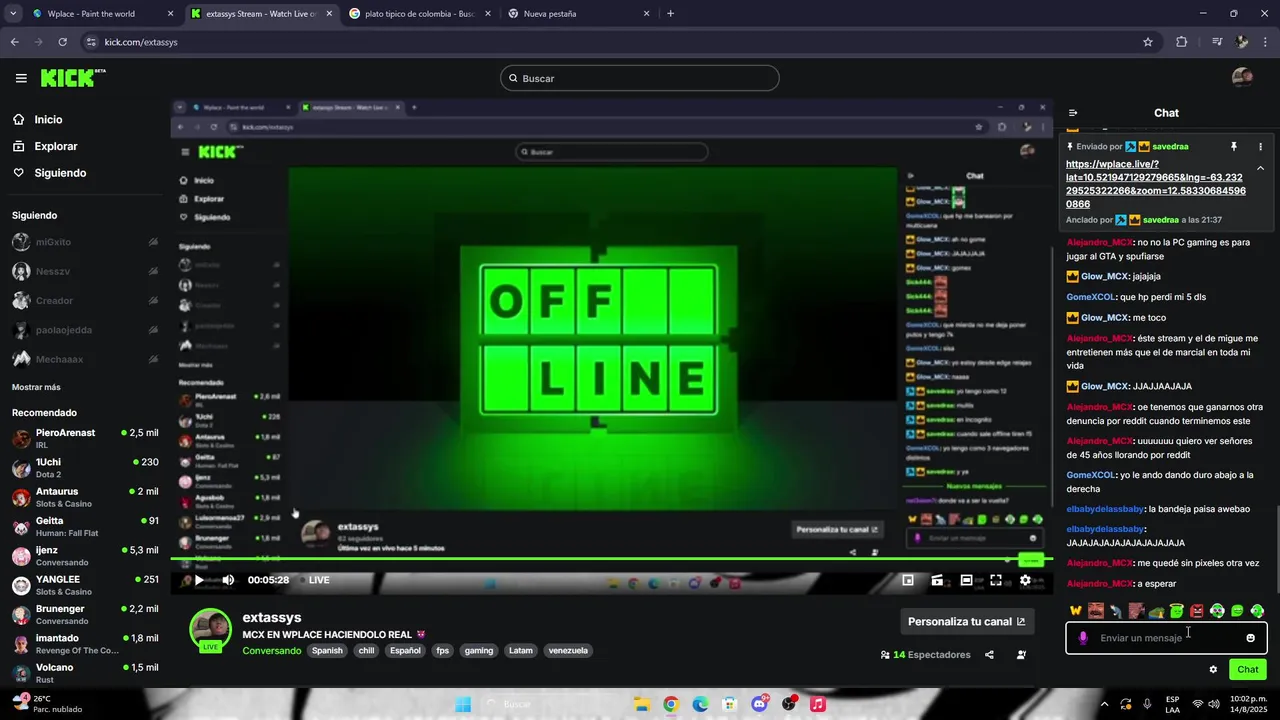Insert the red angry emote
This screenshot has height=720, width=1280.
point(1197,611)
